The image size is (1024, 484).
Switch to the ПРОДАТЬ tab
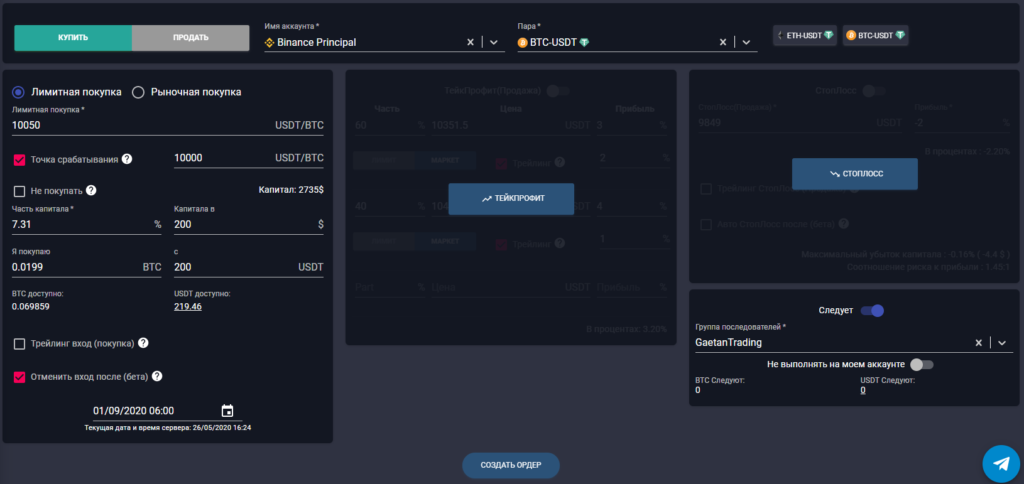190,38
